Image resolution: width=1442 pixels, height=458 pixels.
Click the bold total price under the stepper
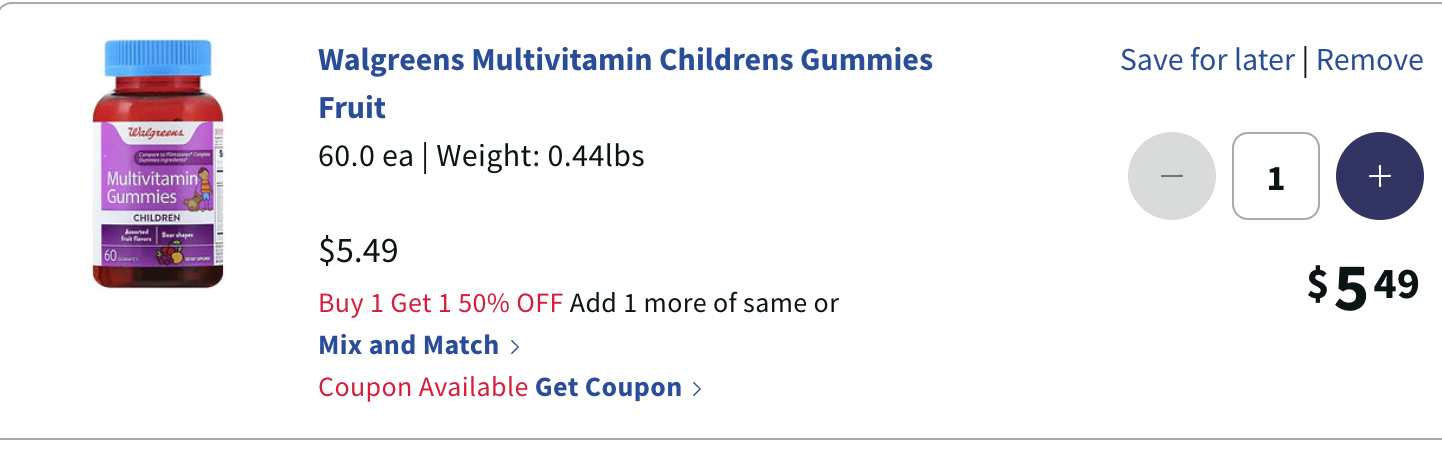pyautogui.click(x=1363, y=287)
